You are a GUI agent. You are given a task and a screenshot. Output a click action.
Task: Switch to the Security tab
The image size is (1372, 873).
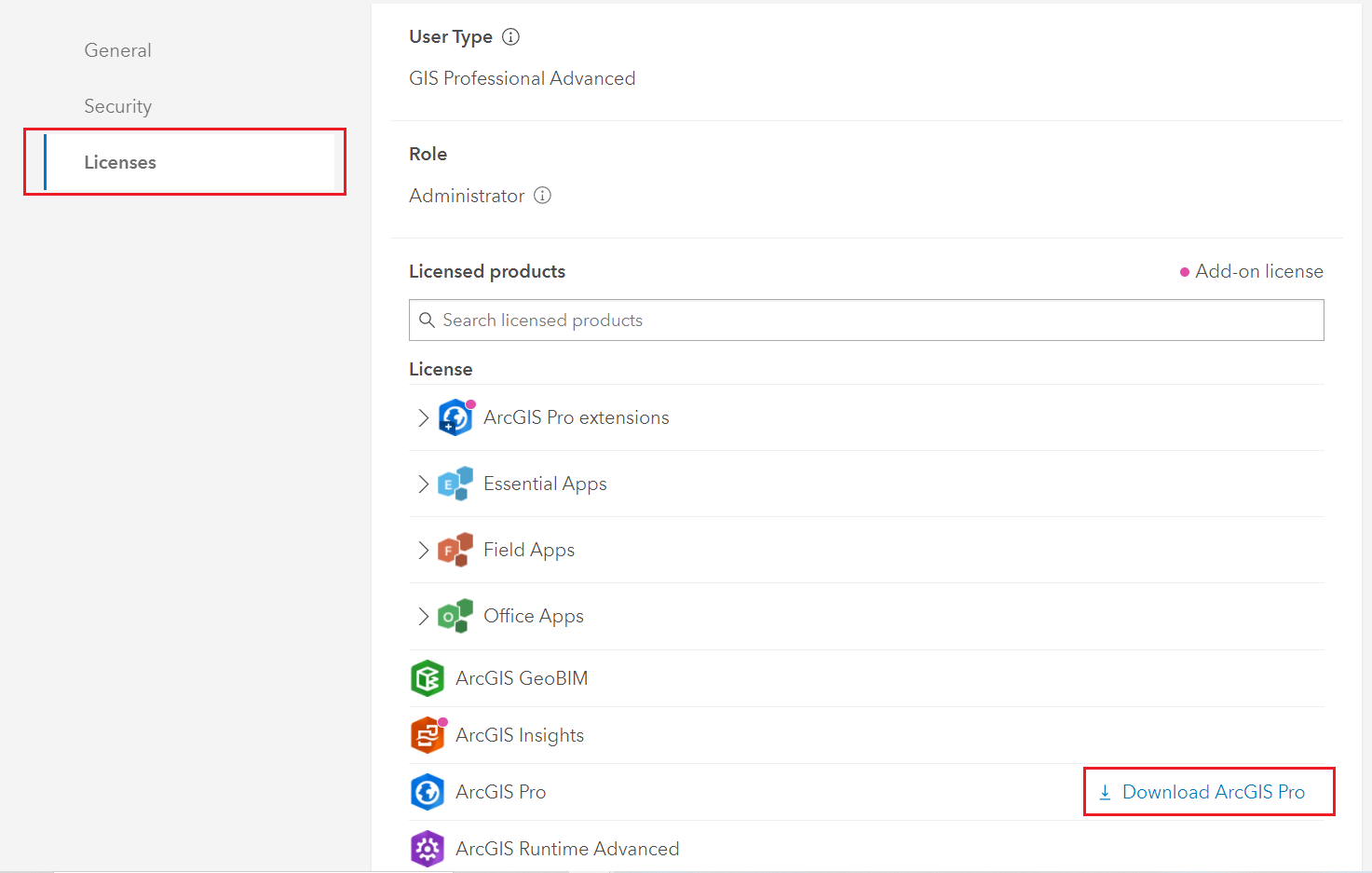pos(117,105)
